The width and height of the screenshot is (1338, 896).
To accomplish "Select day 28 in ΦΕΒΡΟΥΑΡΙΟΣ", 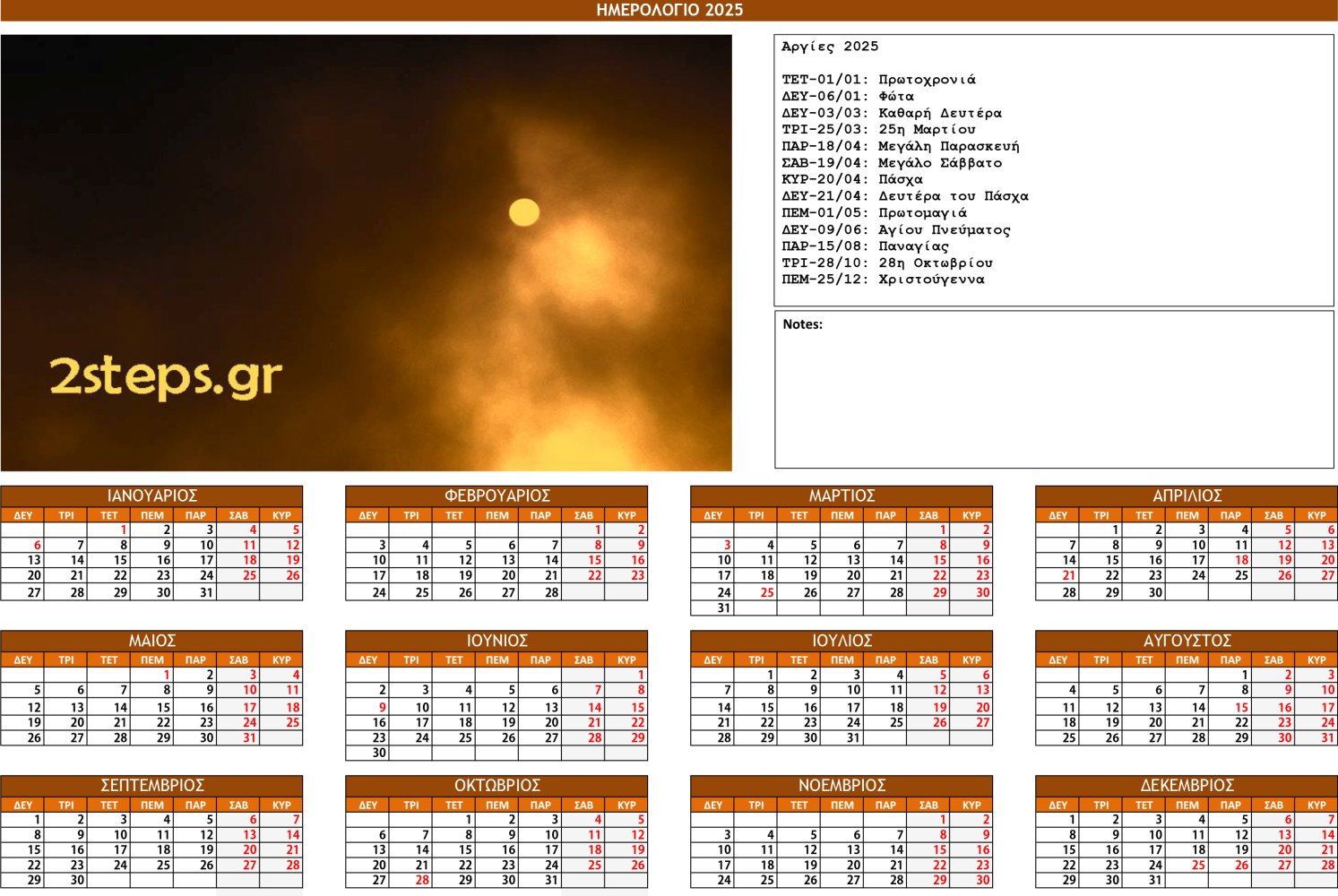I will tap(540, 592).
